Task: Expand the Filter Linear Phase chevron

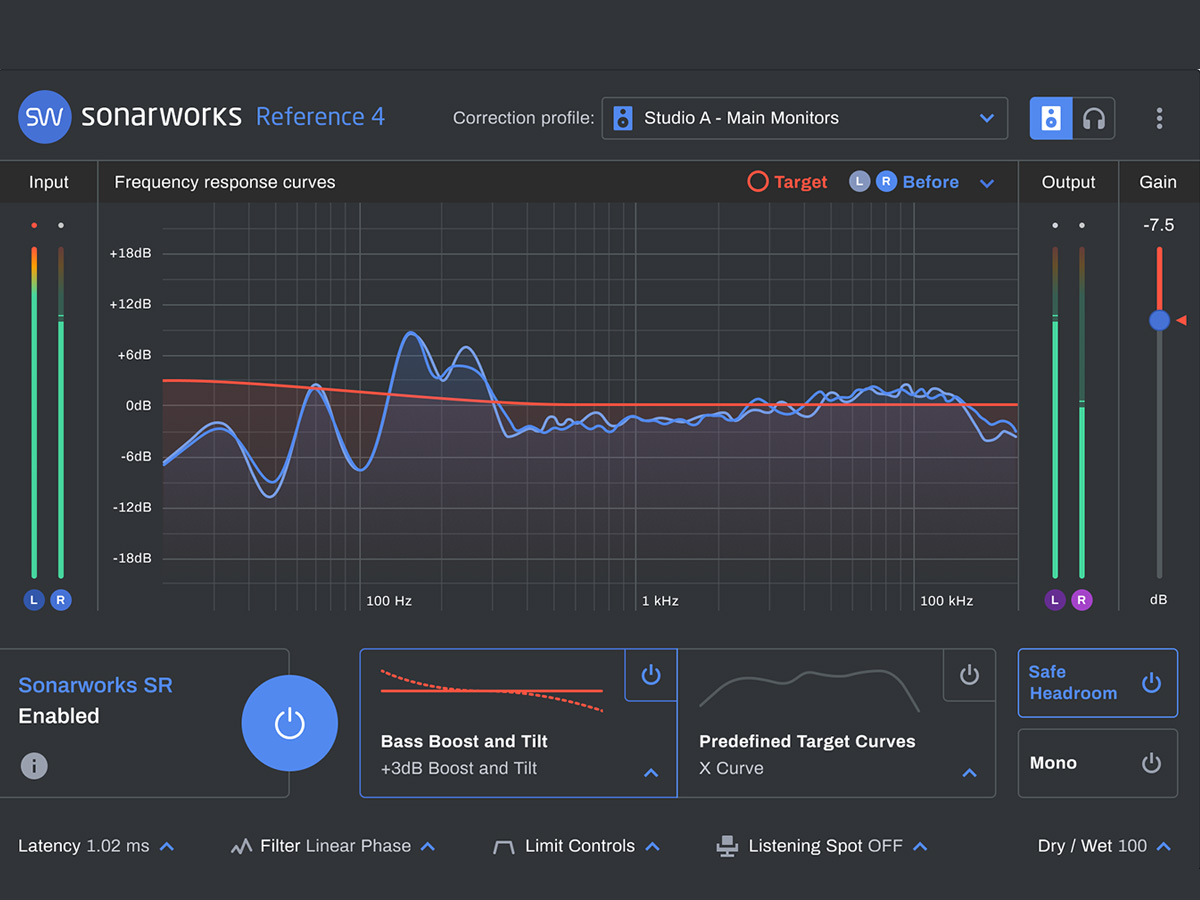Action: [427, 846]
